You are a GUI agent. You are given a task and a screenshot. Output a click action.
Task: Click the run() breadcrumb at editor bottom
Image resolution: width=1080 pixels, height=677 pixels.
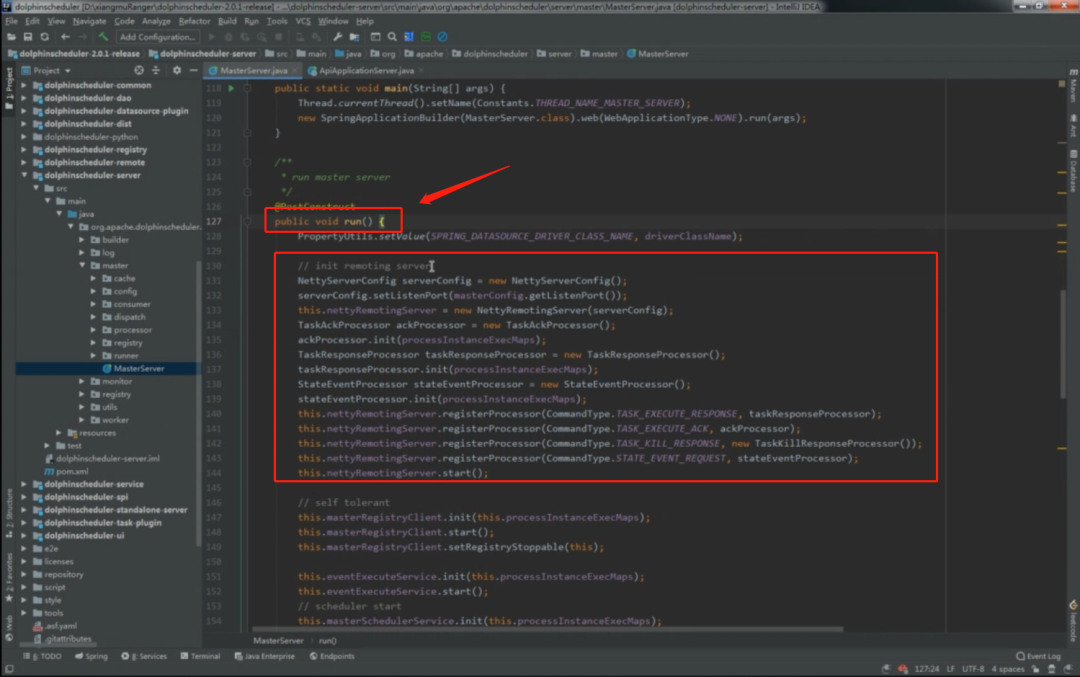click(328, 640)
